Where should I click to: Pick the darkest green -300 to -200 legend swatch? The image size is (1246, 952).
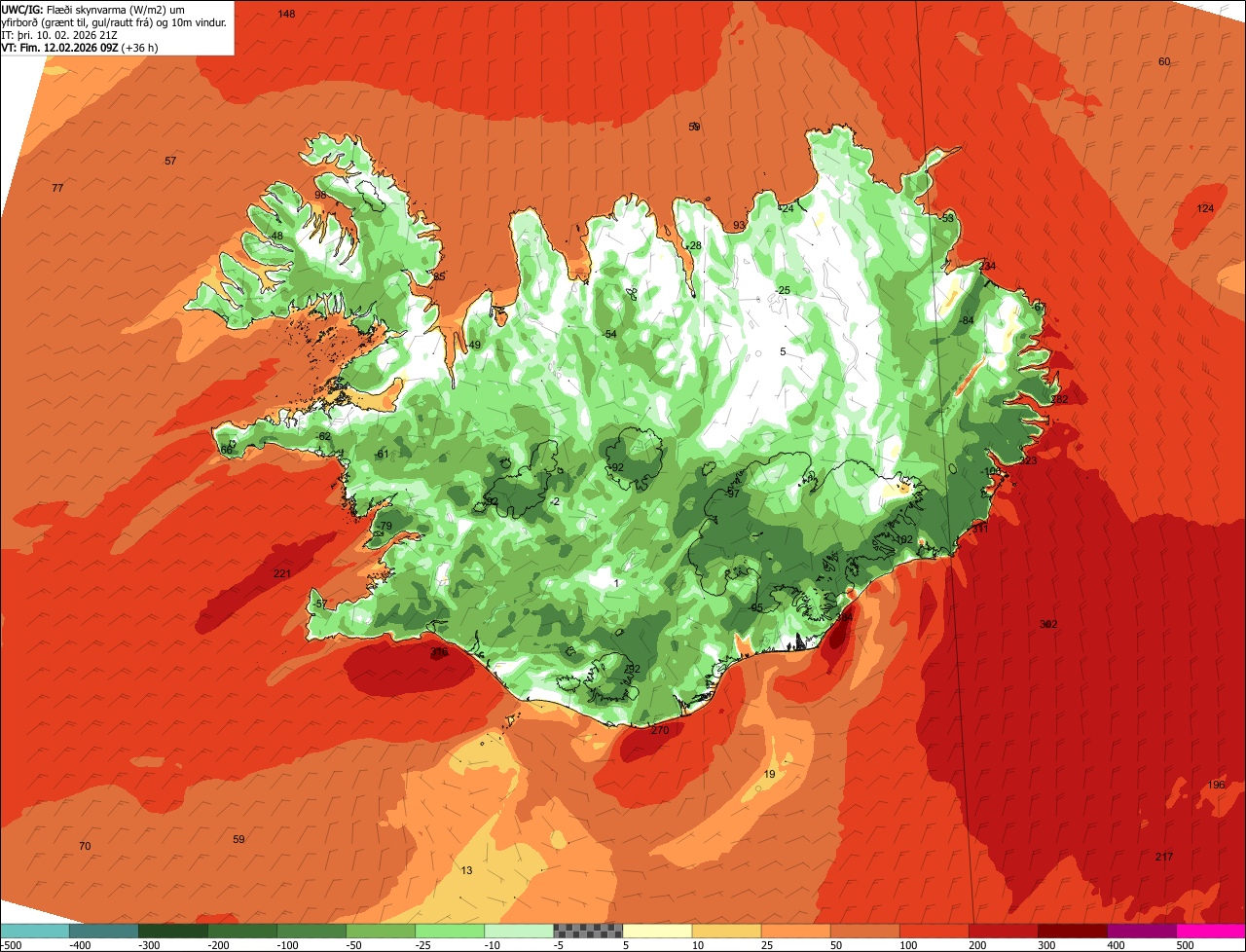[x=172, y=931]
